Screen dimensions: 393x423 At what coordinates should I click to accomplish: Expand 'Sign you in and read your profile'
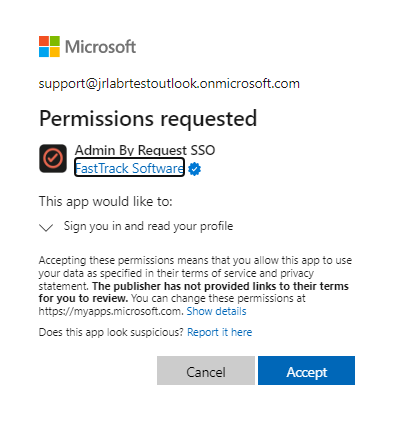pos(148,226)
